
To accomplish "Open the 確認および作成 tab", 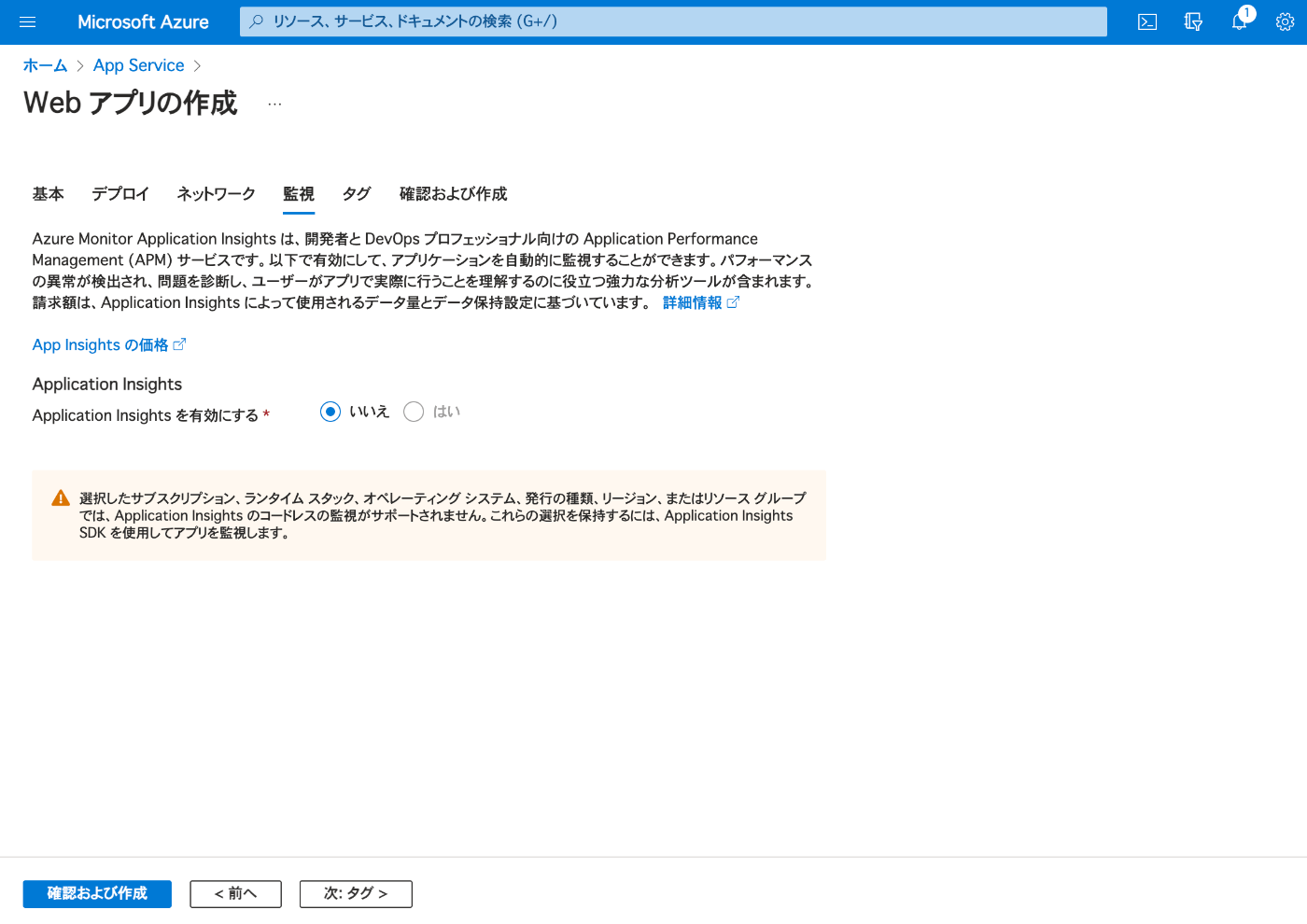I will point(454,194).
